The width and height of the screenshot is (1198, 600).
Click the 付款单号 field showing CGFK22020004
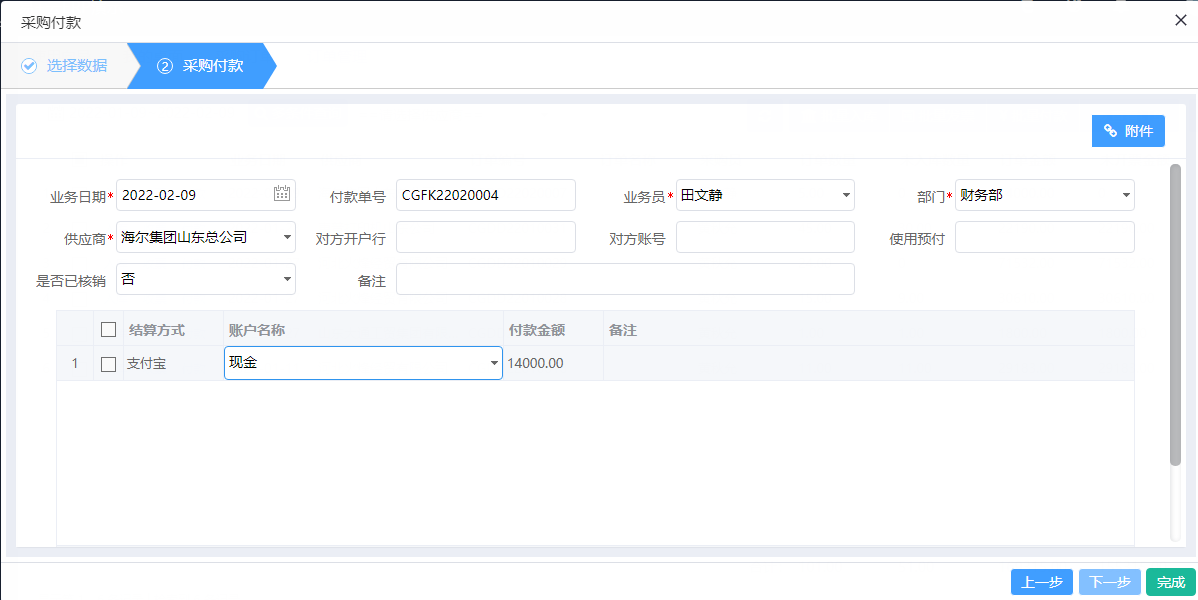[x=485, y=195]
